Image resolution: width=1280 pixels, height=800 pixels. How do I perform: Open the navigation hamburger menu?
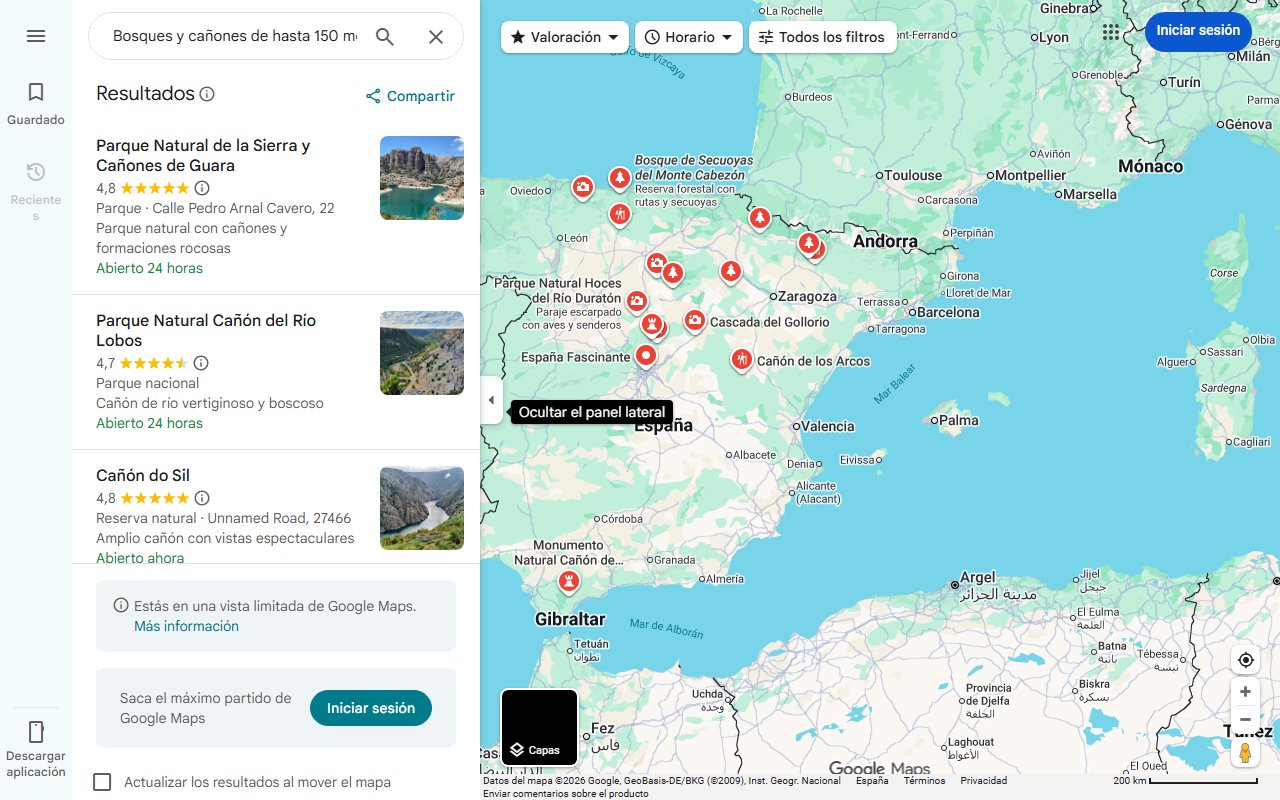36,36
